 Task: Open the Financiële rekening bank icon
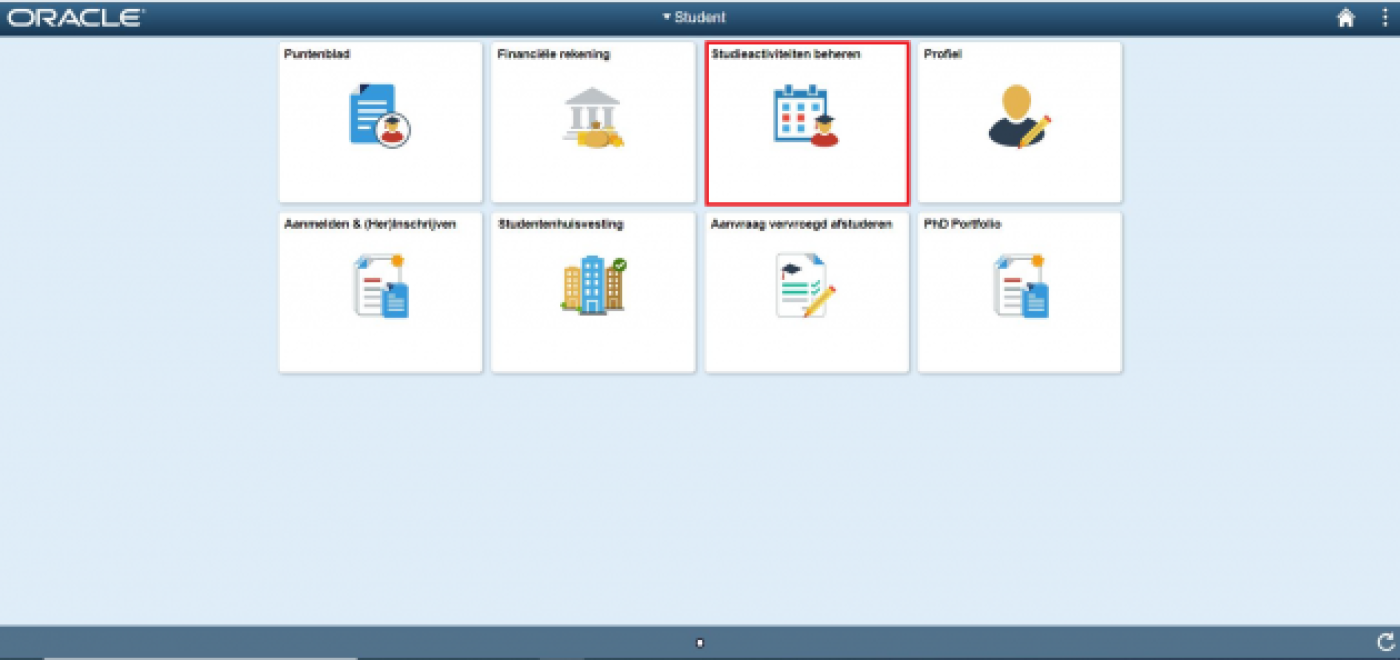593,118
